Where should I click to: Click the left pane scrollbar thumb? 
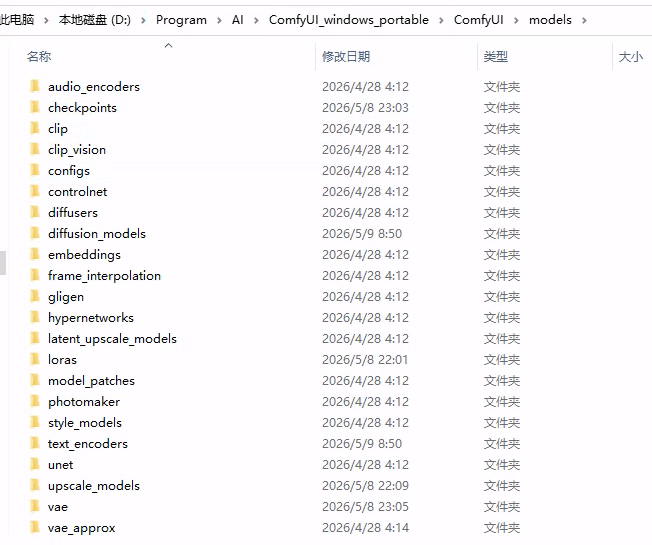(3, 263)
